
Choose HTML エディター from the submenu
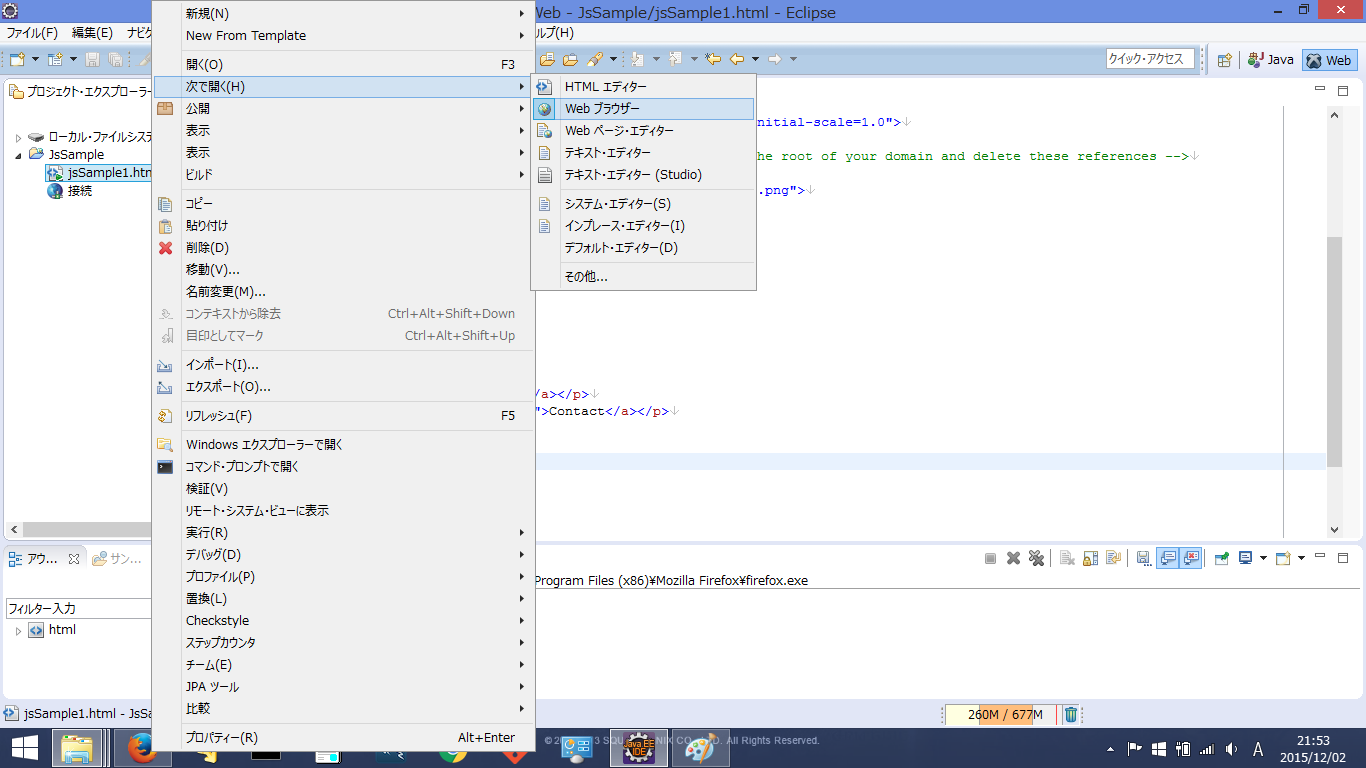click(643, 87)
